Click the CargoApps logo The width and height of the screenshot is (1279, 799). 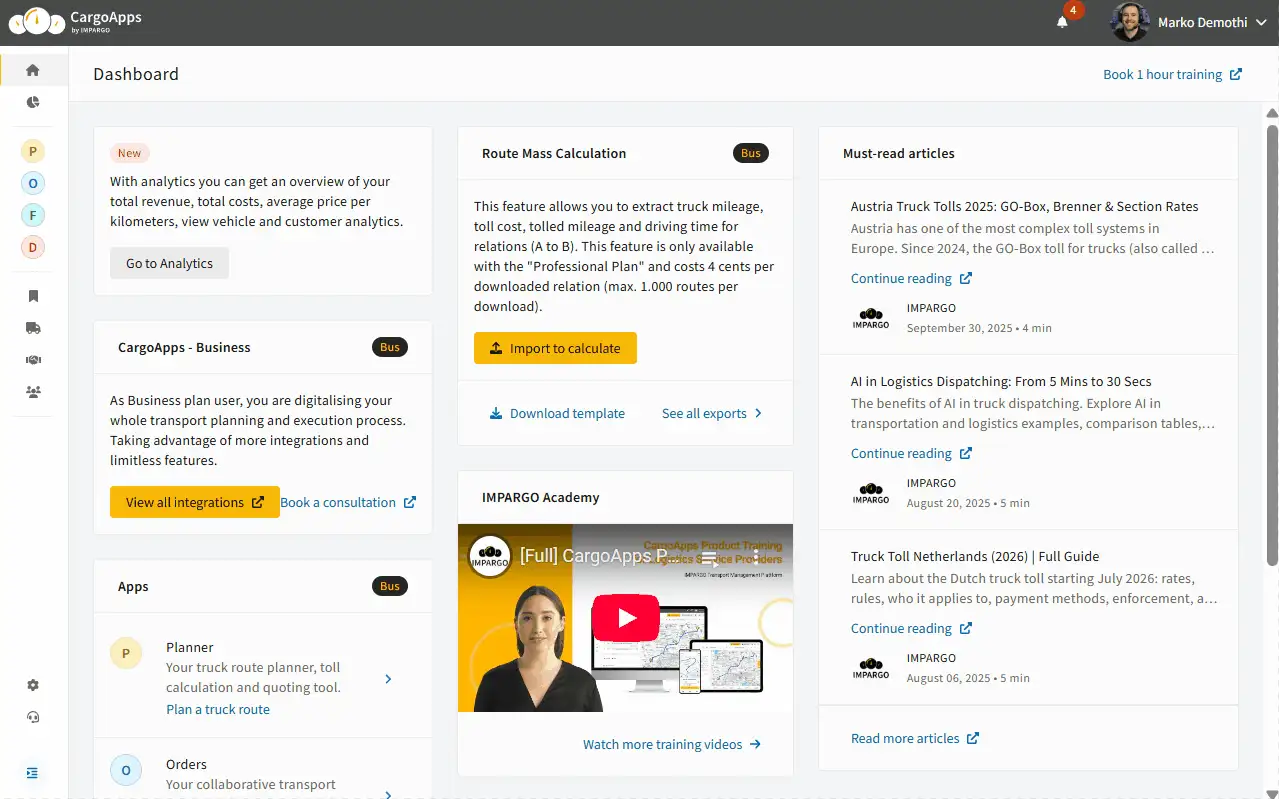click(x=75, y=20)
